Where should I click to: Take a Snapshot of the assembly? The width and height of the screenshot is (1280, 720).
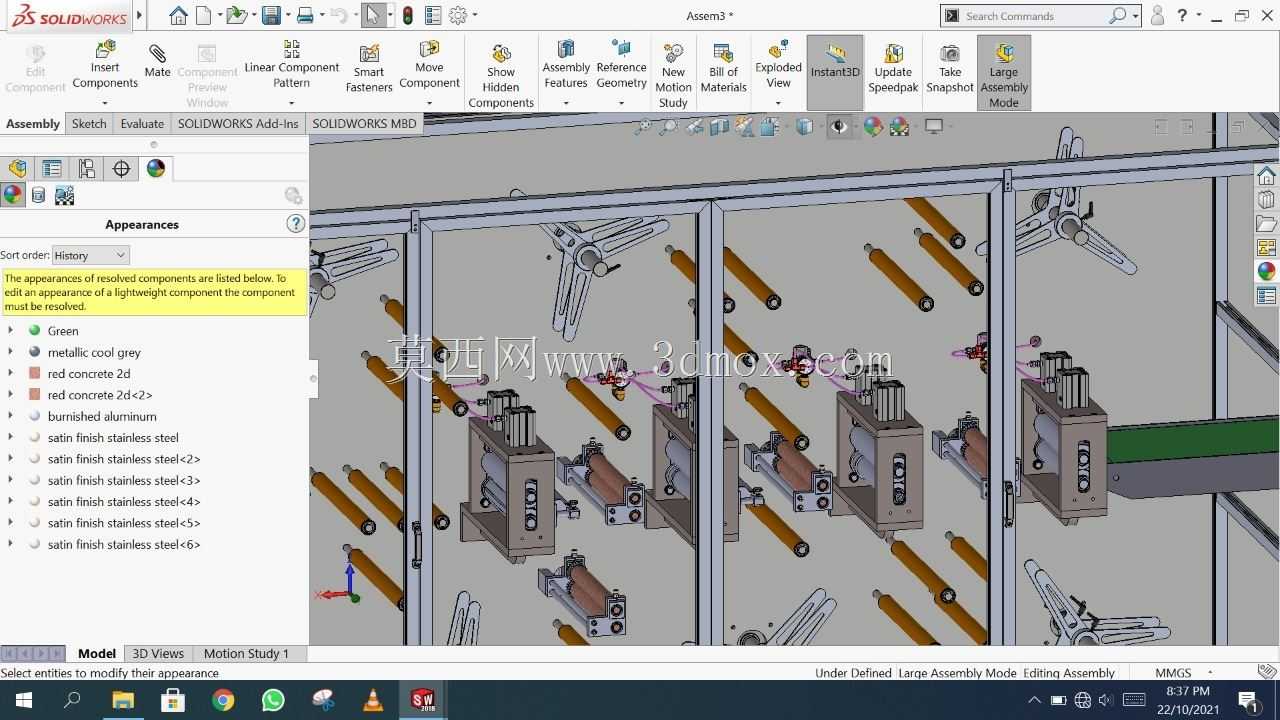950,68
